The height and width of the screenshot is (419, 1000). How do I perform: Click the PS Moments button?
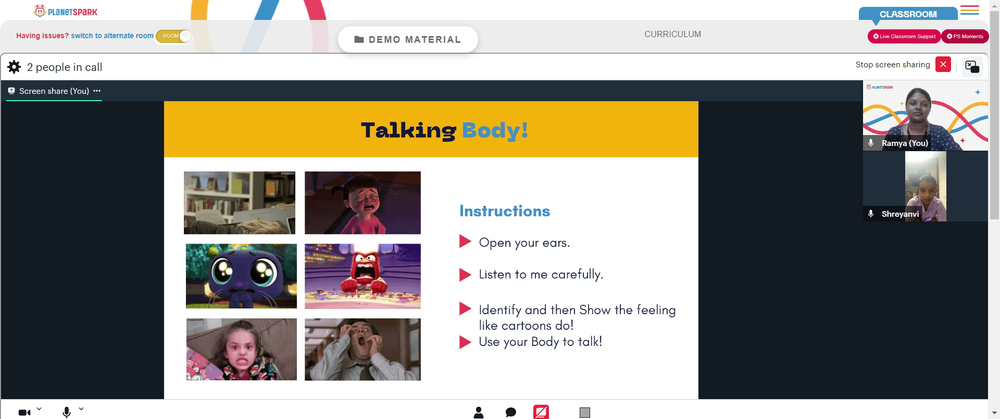pyautogui.click(x=965, y=36)
